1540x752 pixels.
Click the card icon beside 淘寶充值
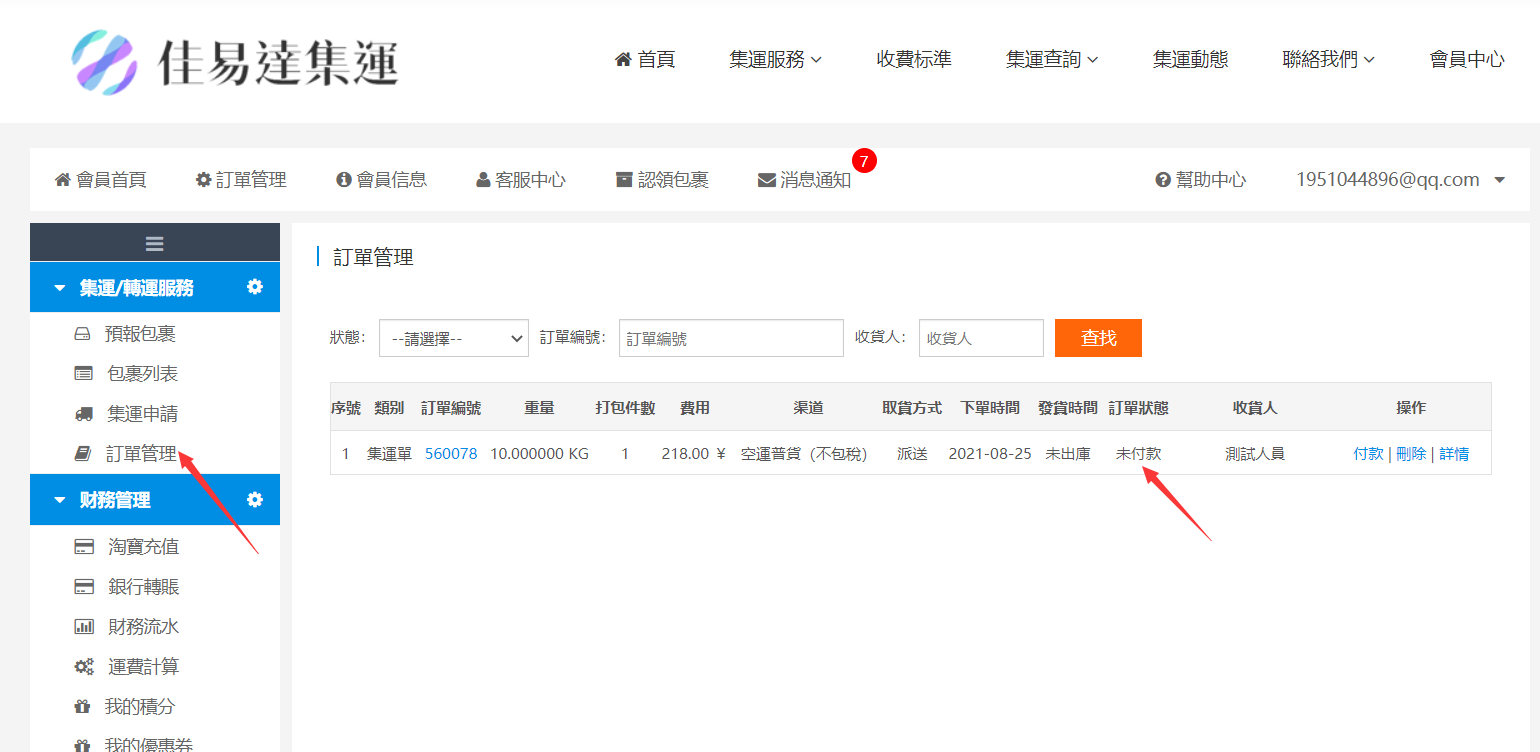click(84, 547)
